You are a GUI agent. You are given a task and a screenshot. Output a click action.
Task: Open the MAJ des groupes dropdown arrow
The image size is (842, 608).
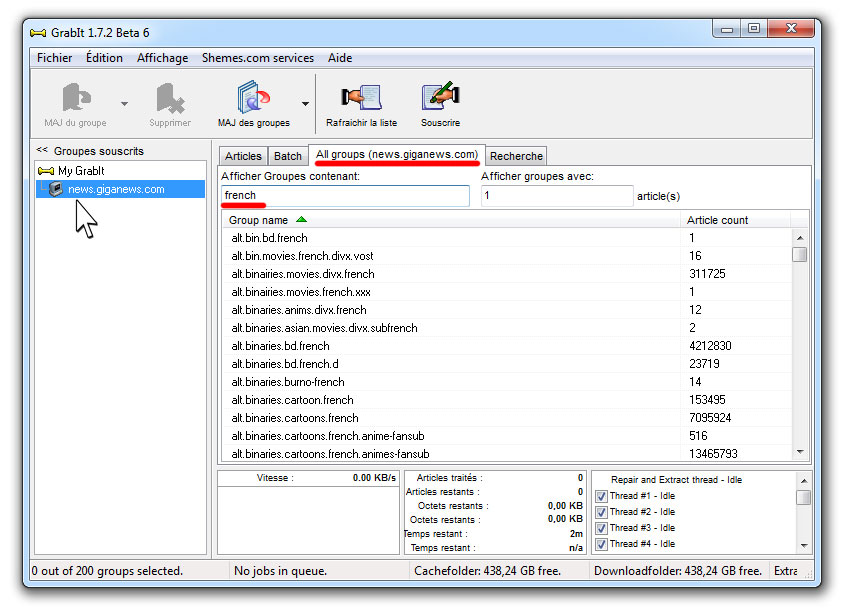(305, 104)
